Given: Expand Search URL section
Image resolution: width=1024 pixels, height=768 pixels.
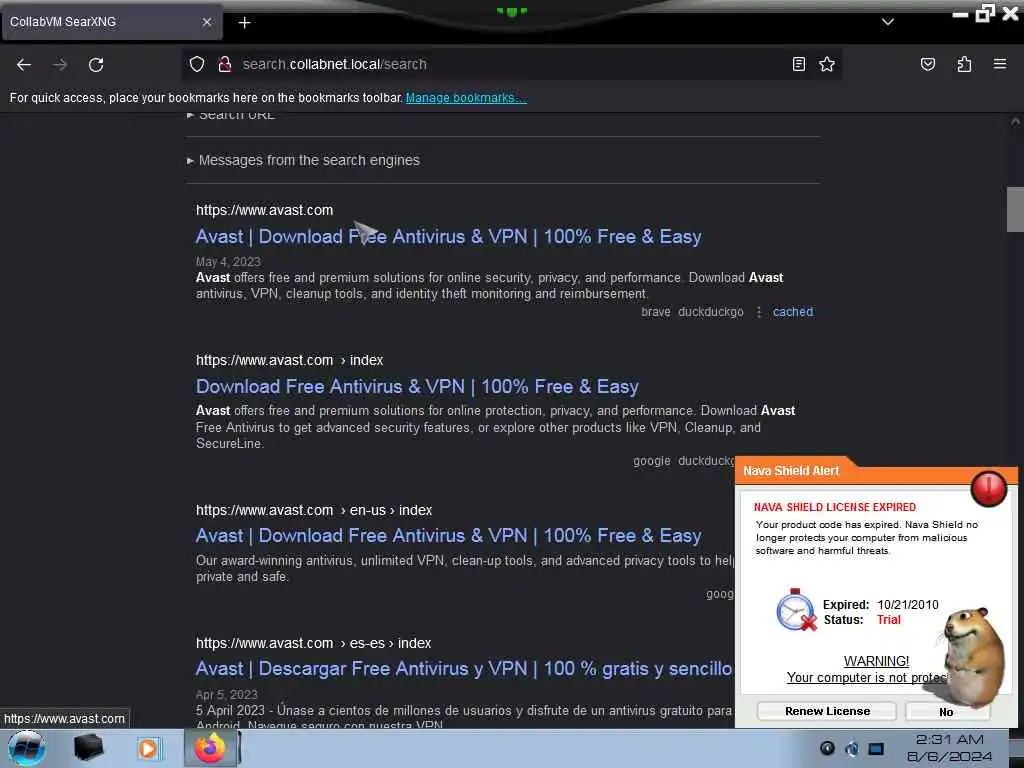Looking at the screenshot, I should 231,115.
